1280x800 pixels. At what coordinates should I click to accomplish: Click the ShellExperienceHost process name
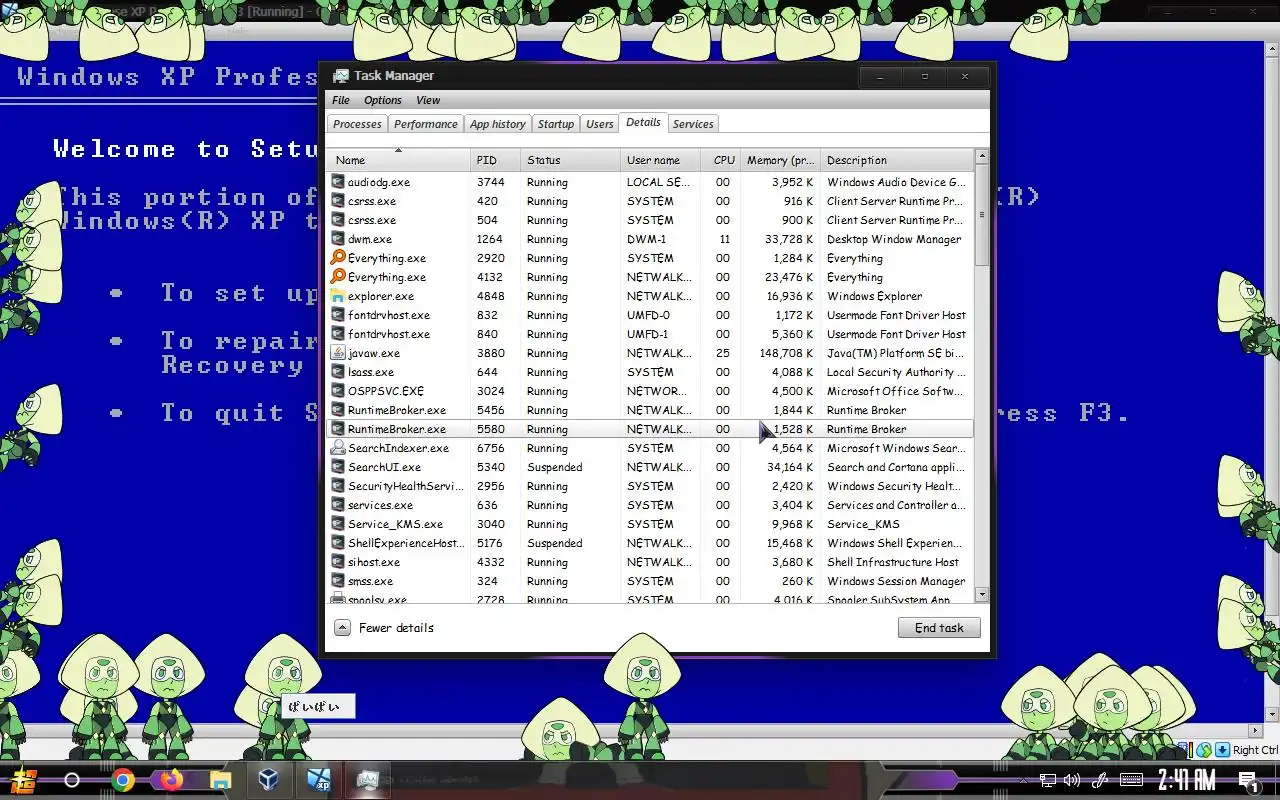coord(405,543)
